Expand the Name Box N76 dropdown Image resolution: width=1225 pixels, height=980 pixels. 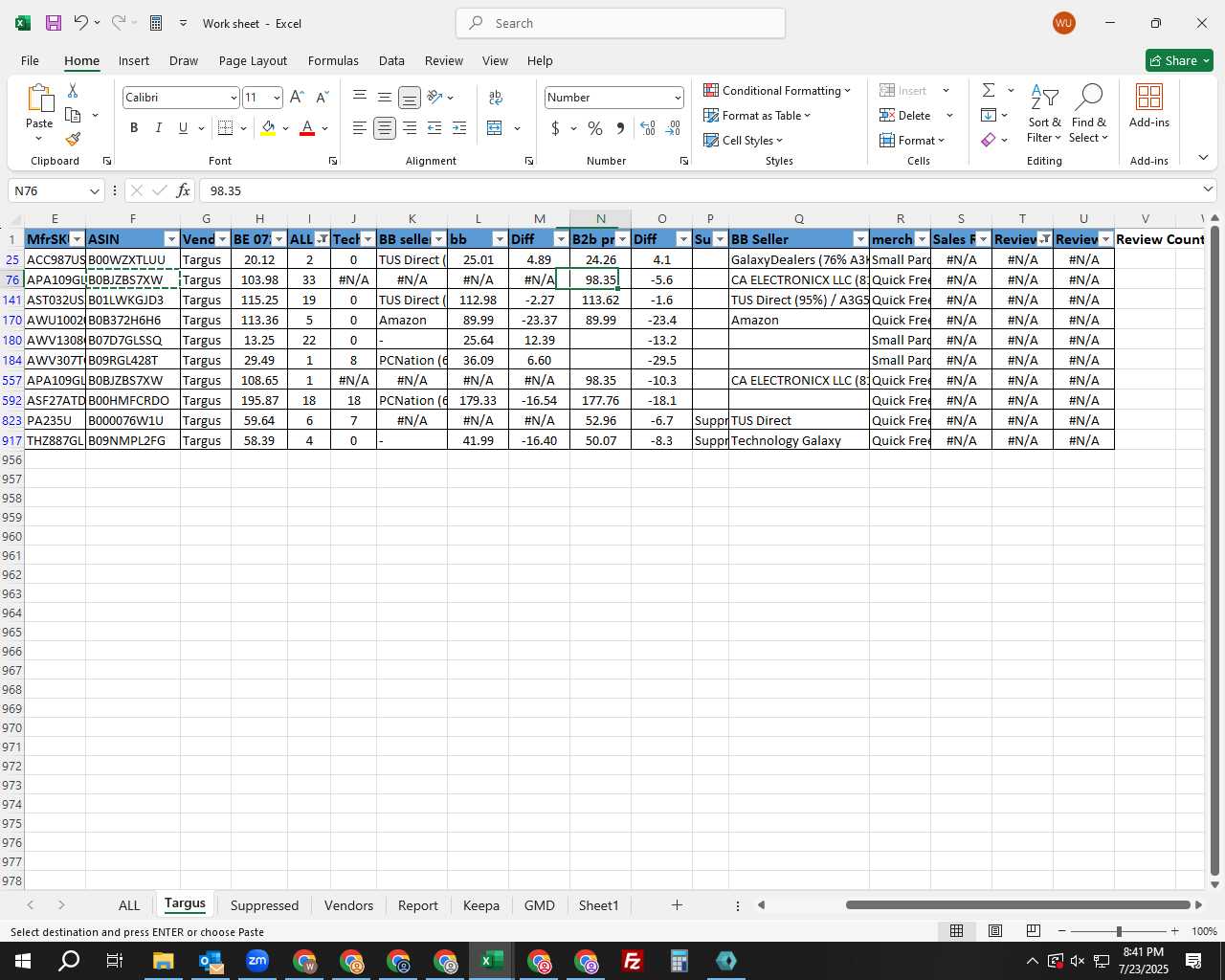[x=94, y=191]
